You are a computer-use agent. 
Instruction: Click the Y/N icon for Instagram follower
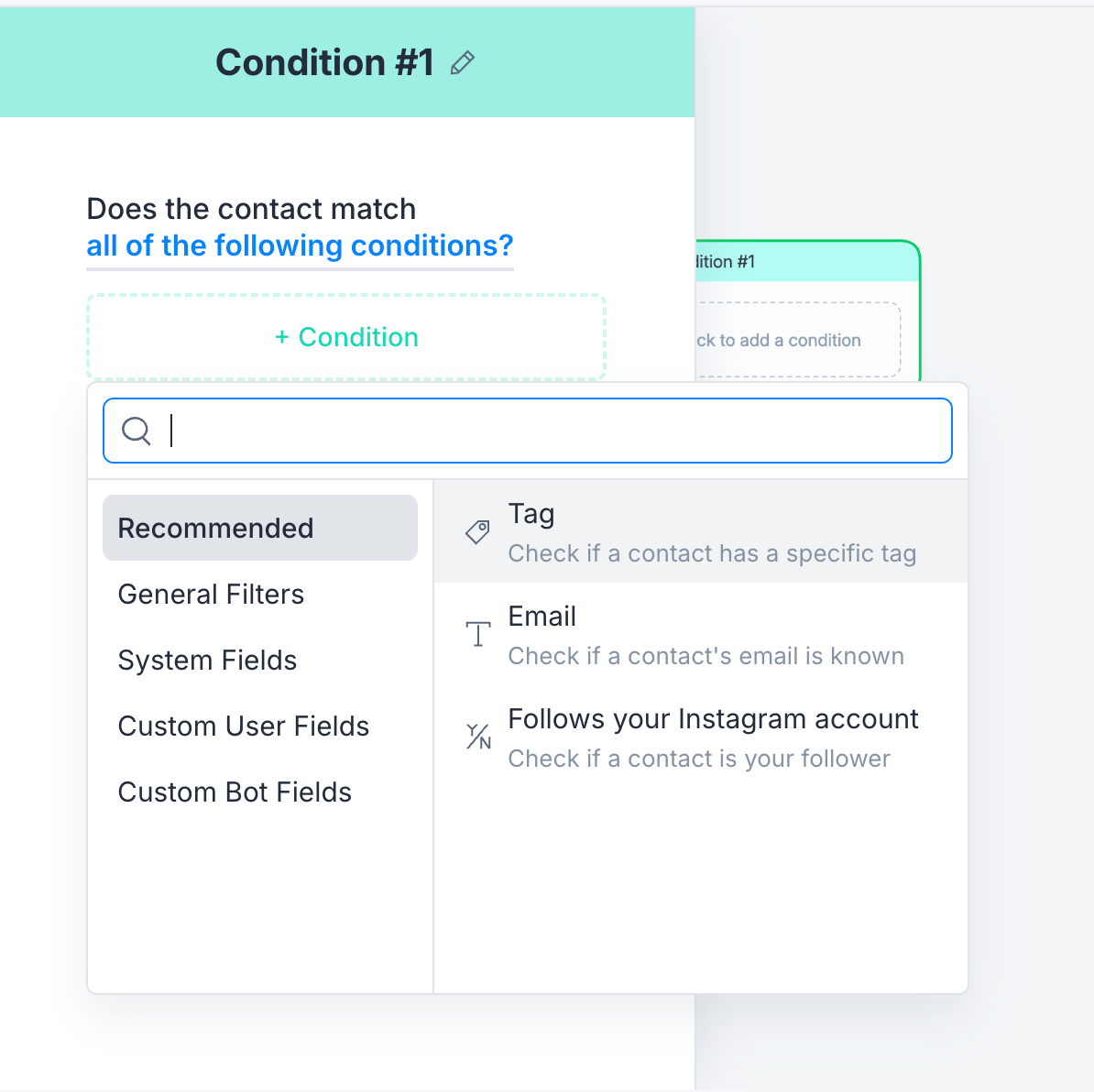(478, 737)
